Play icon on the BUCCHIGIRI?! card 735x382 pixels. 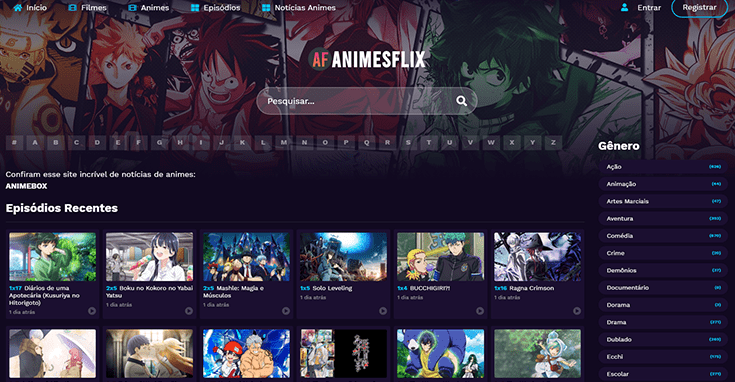point(480,311)
